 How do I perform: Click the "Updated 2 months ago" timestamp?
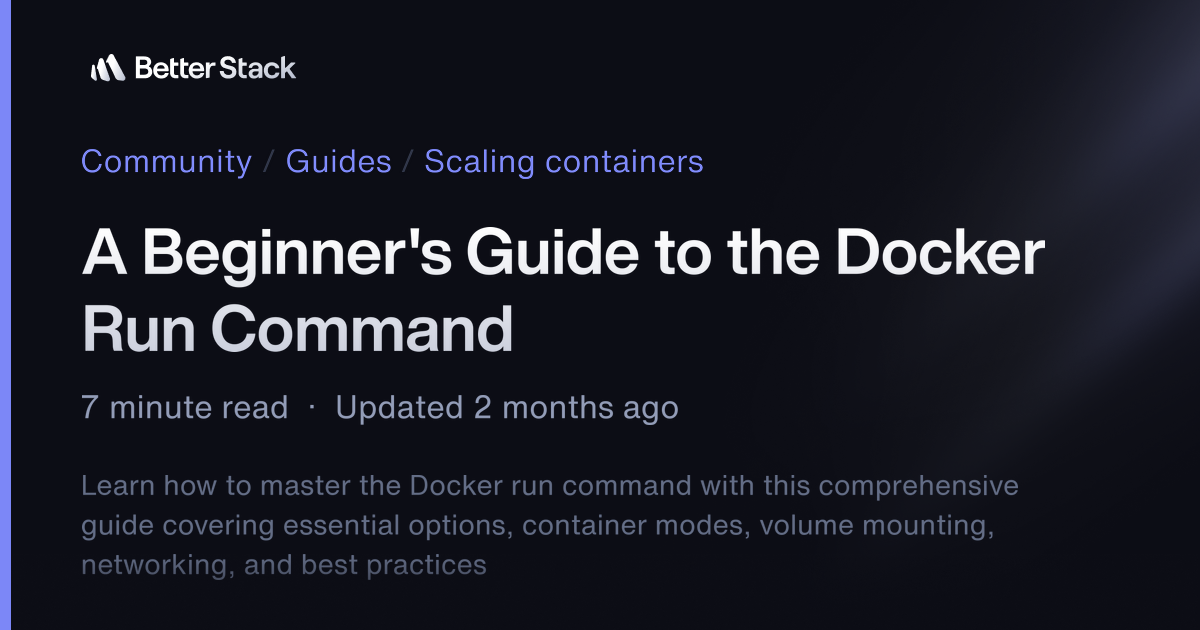(x=507, y=408)
